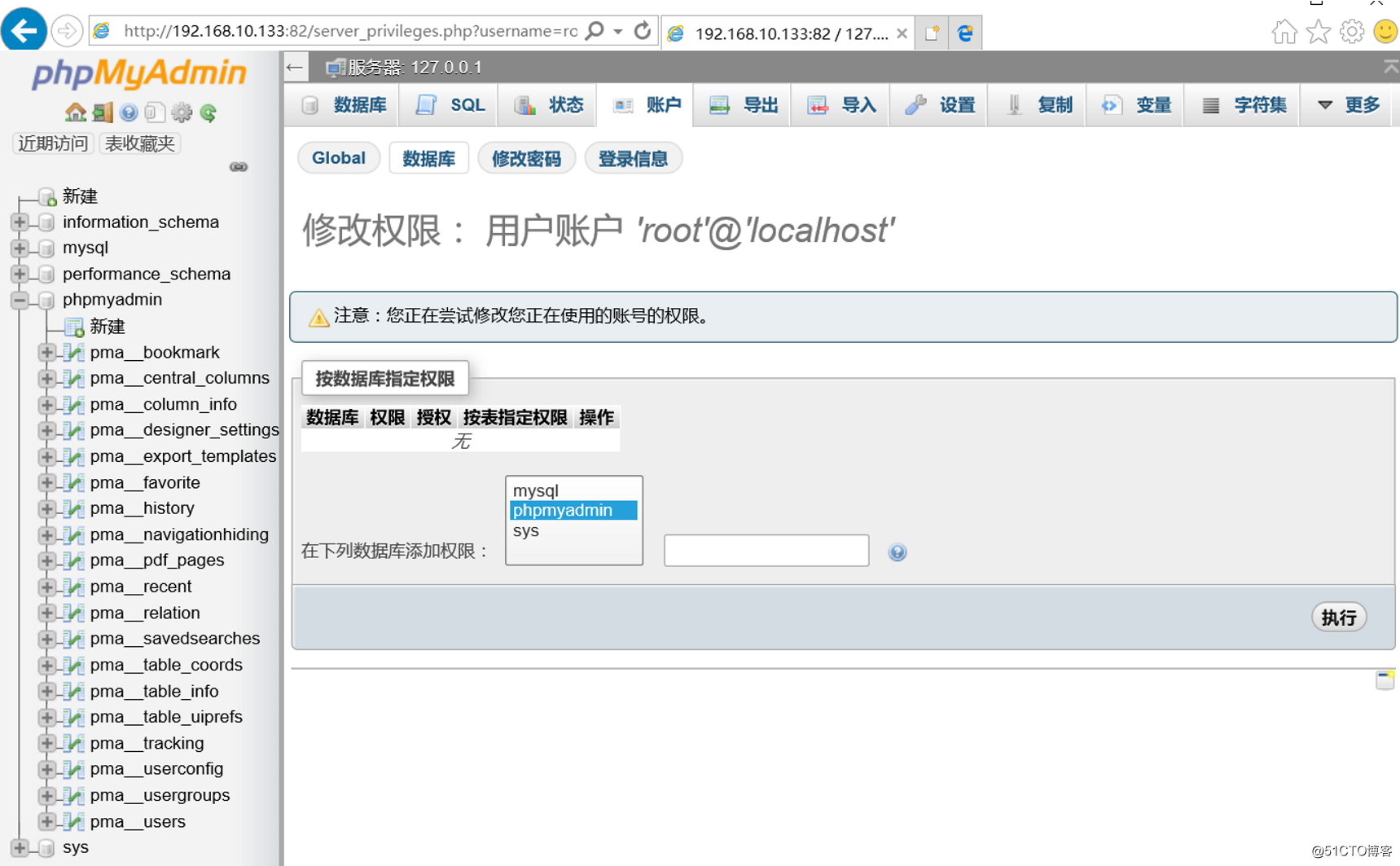Open the 更多 more menu
Image resolution: width=1400 pixels, height=866 pixels.
(1348, 105)
